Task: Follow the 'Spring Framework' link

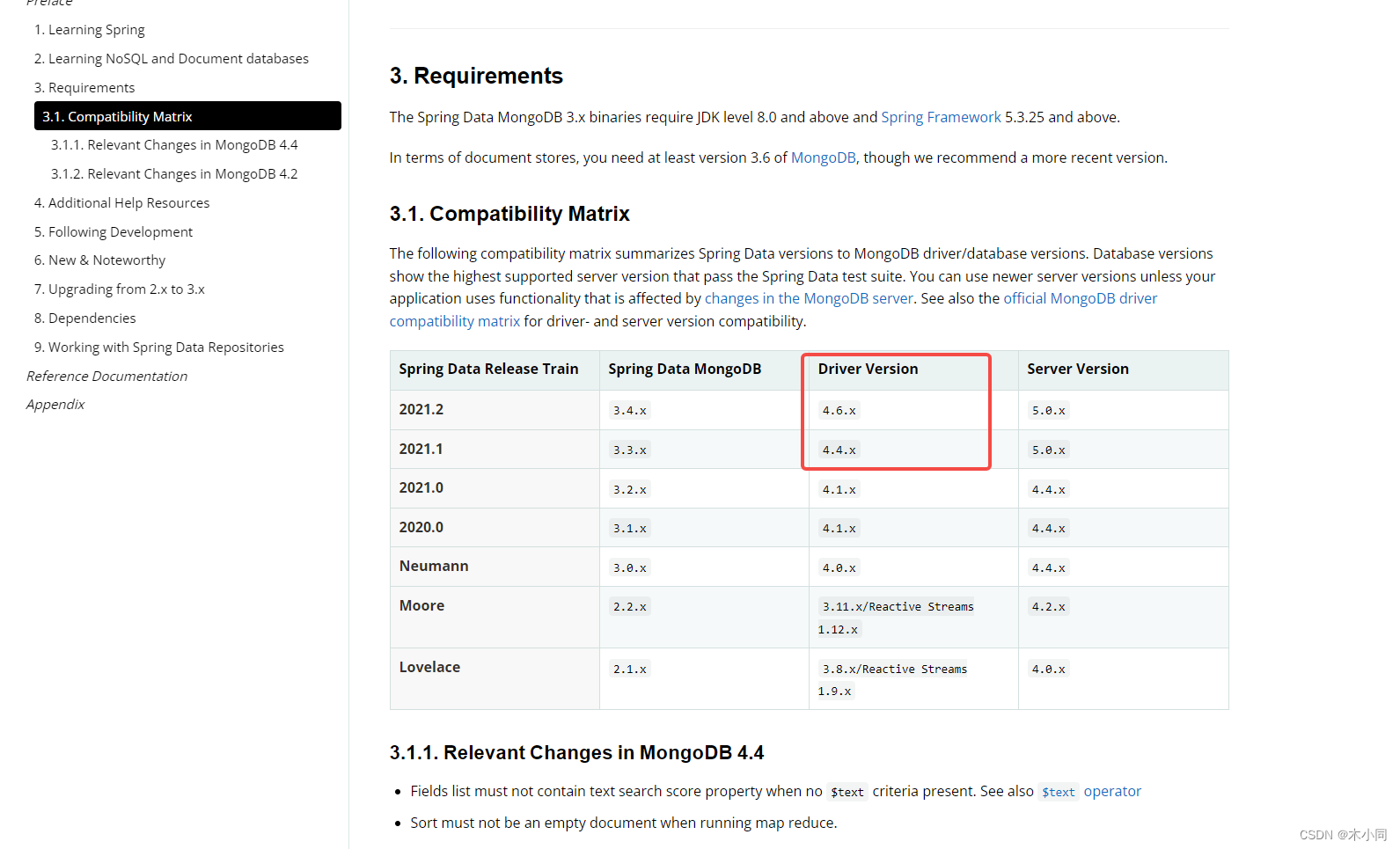Action: (x=941, y=117)
